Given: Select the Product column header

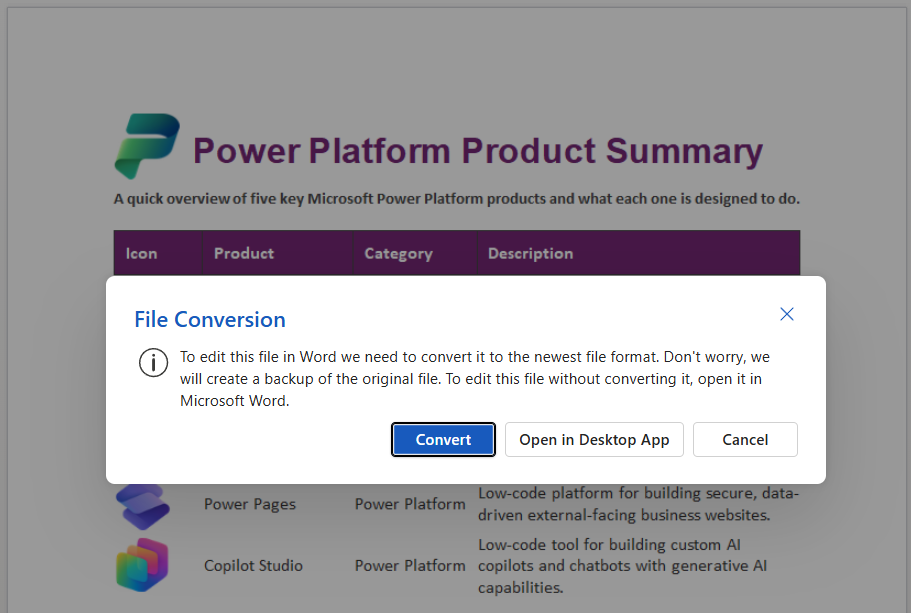Looking at the screenshot, I should click(244, 253).
